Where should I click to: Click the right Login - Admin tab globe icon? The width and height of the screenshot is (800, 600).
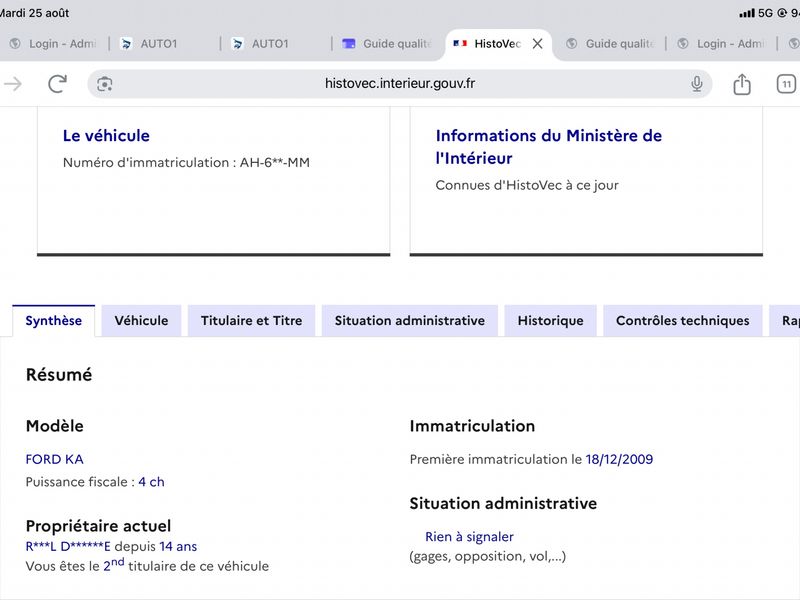click(683, 44)
